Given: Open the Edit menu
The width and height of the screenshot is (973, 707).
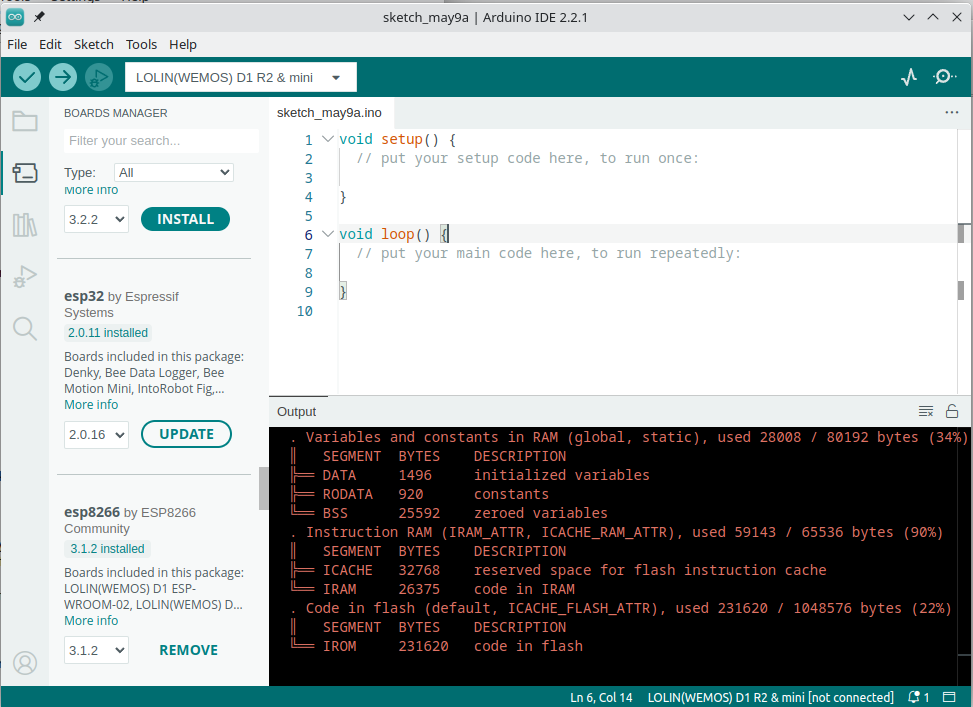Looking at the screenshot, I should (x=50, y=45).
